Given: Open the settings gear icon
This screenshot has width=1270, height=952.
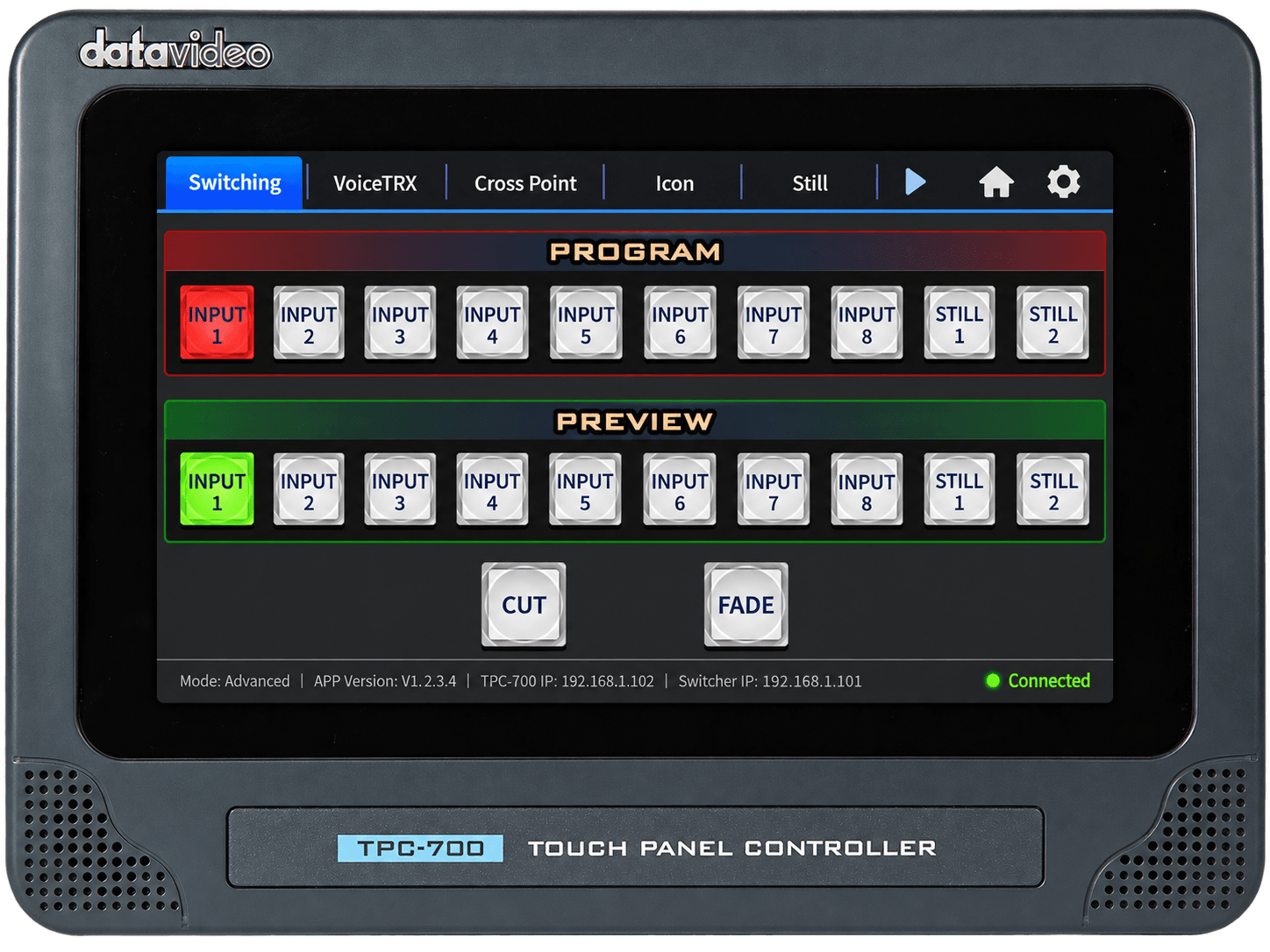Looking at the screenshot, I should 1064,182.
